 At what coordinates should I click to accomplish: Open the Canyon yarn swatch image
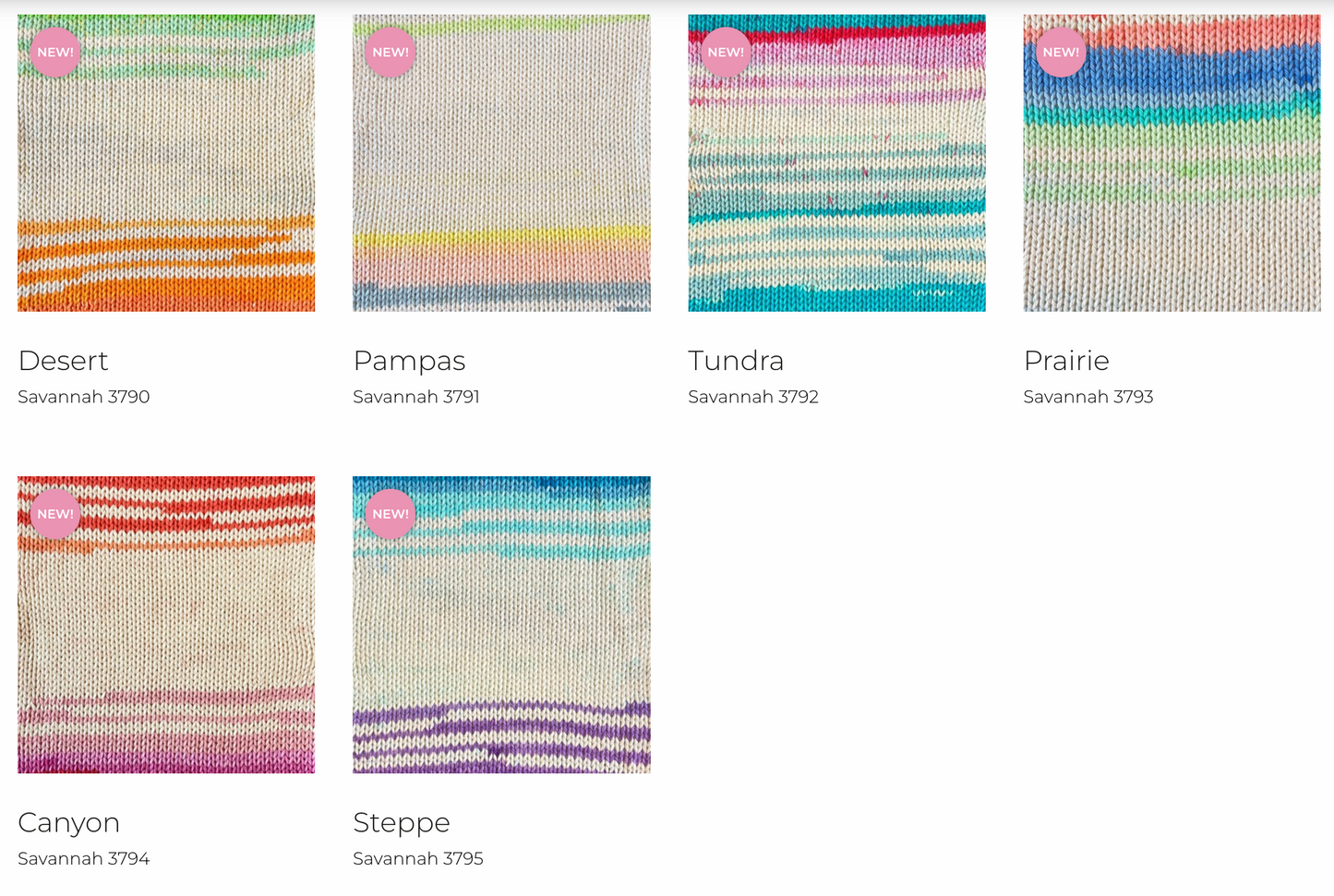[166, 625]
